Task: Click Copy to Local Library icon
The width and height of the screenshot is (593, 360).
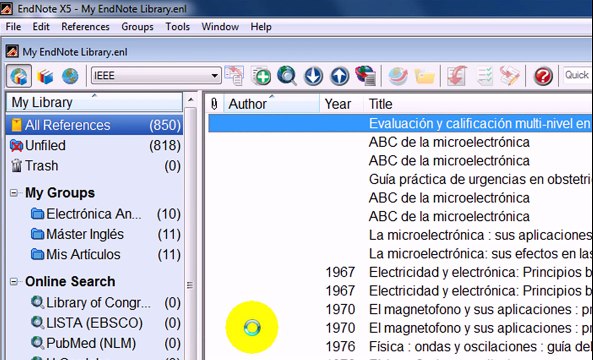Action: point(234,75)
